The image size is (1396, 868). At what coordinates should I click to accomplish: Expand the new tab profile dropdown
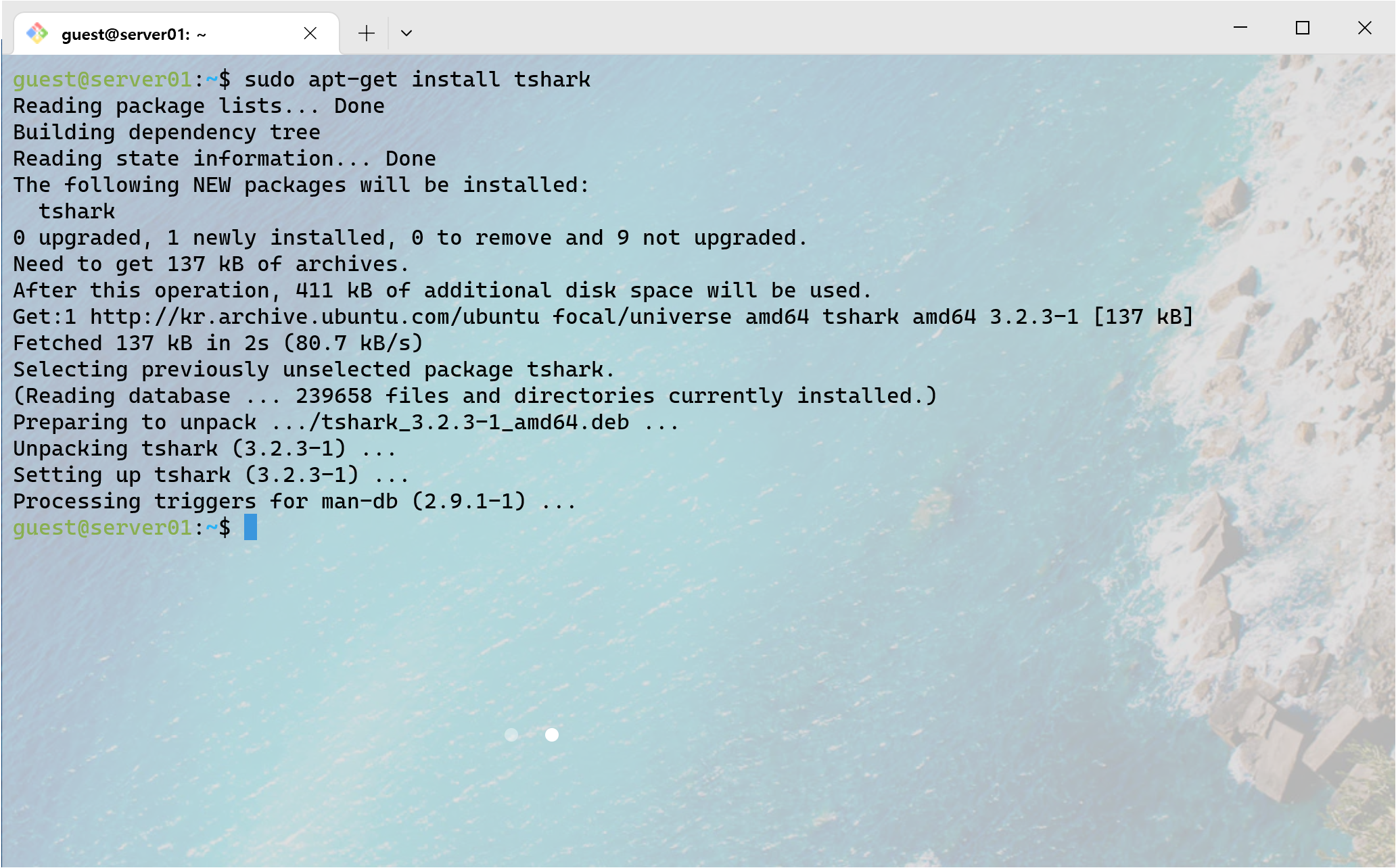[406, 33]
